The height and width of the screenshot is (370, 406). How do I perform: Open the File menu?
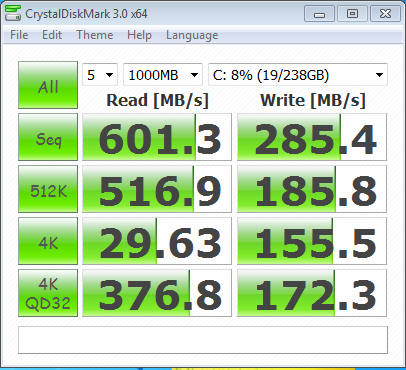tap(19, 35)
